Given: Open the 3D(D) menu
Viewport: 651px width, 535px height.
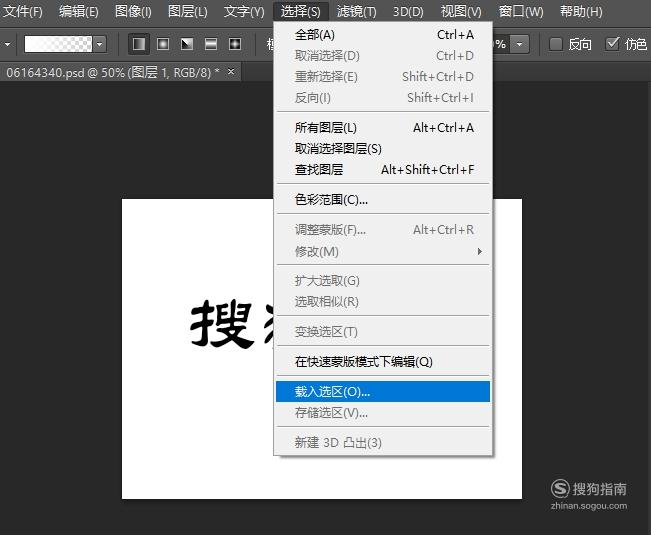Looking at the screenshot, I should coord(408,11).
